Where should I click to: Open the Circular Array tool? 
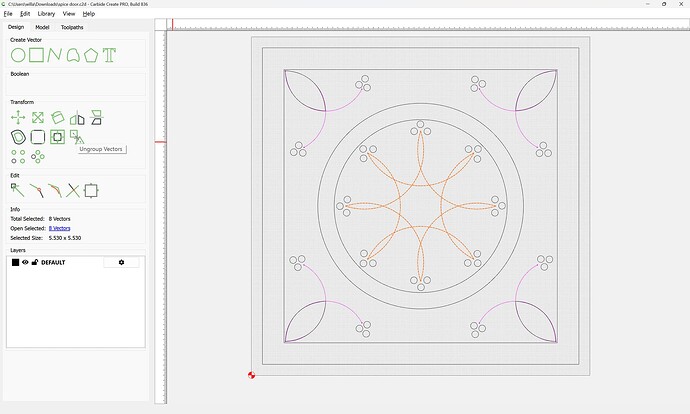(37, 157)
